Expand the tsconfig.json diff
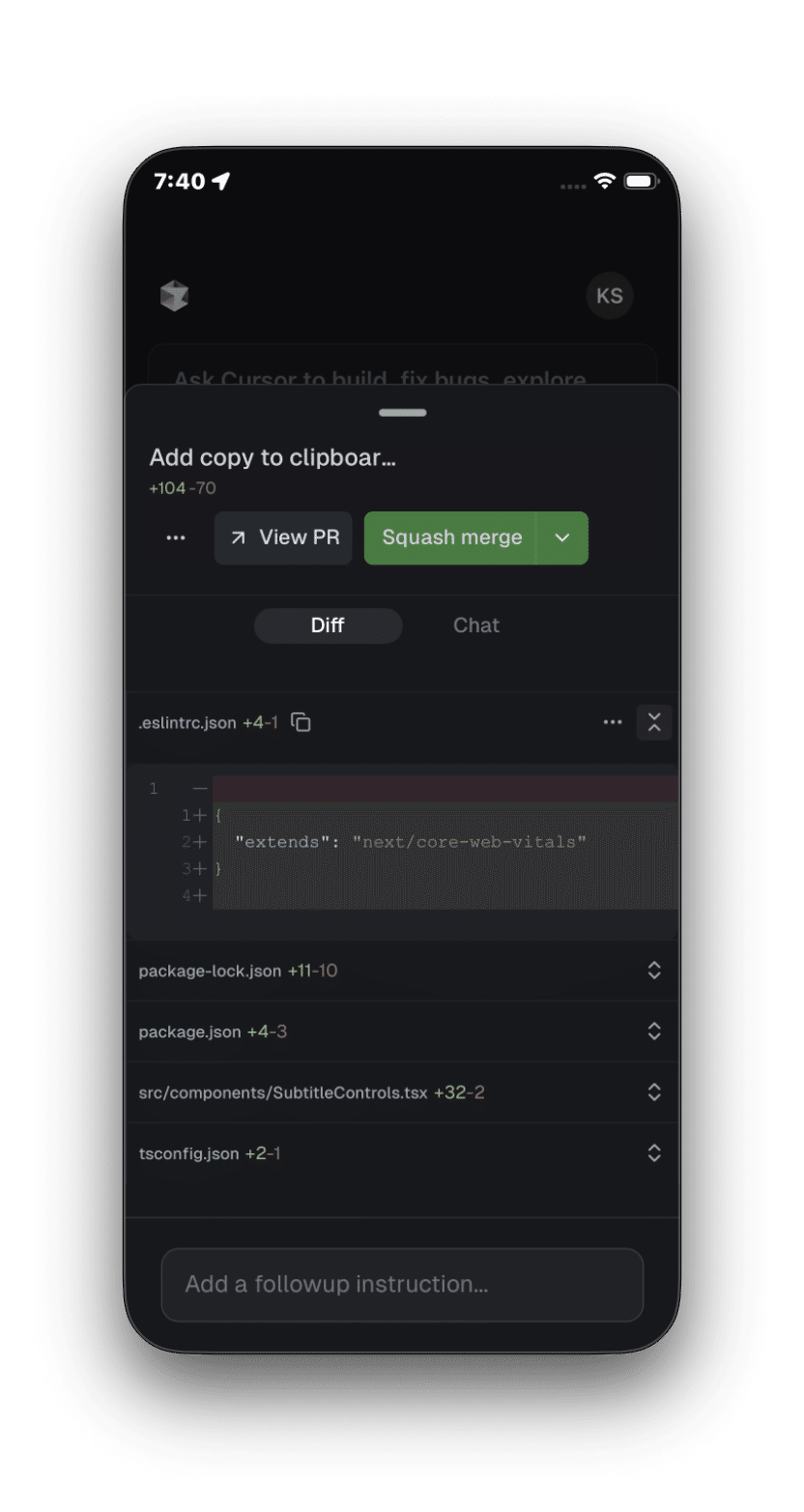Image resolution: width=804 pixels, height=1512 pixels. [x=654, y=1153]
